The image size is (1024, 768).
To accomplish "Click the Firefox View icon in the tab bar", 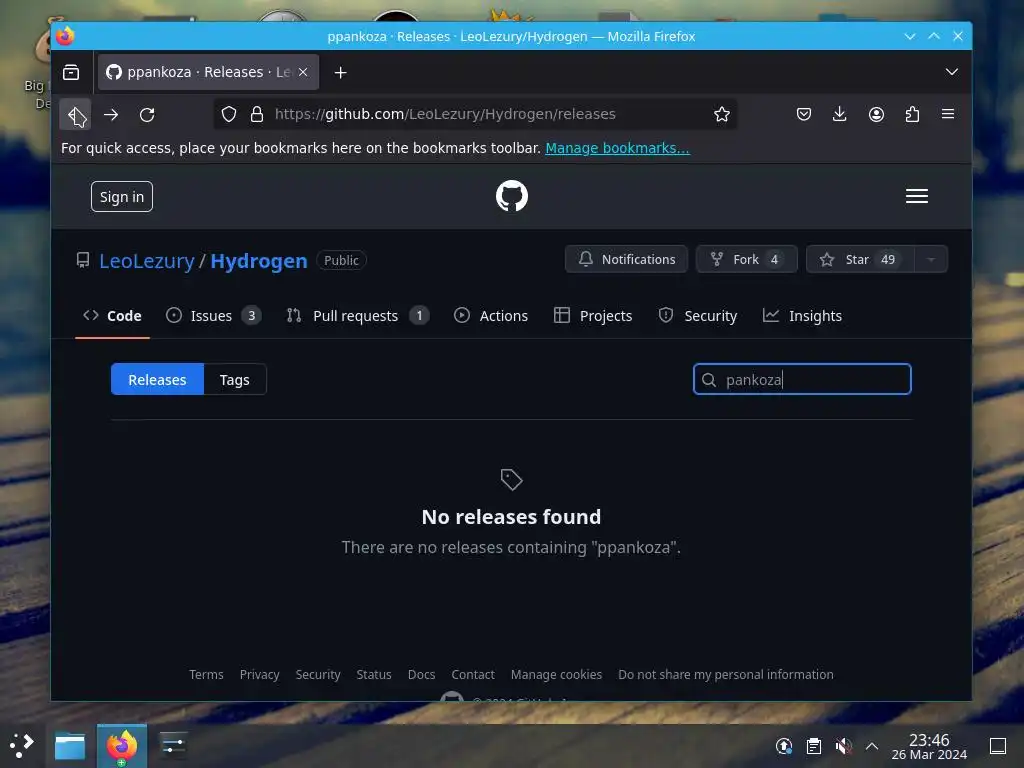I will click(x=71, y=72).
